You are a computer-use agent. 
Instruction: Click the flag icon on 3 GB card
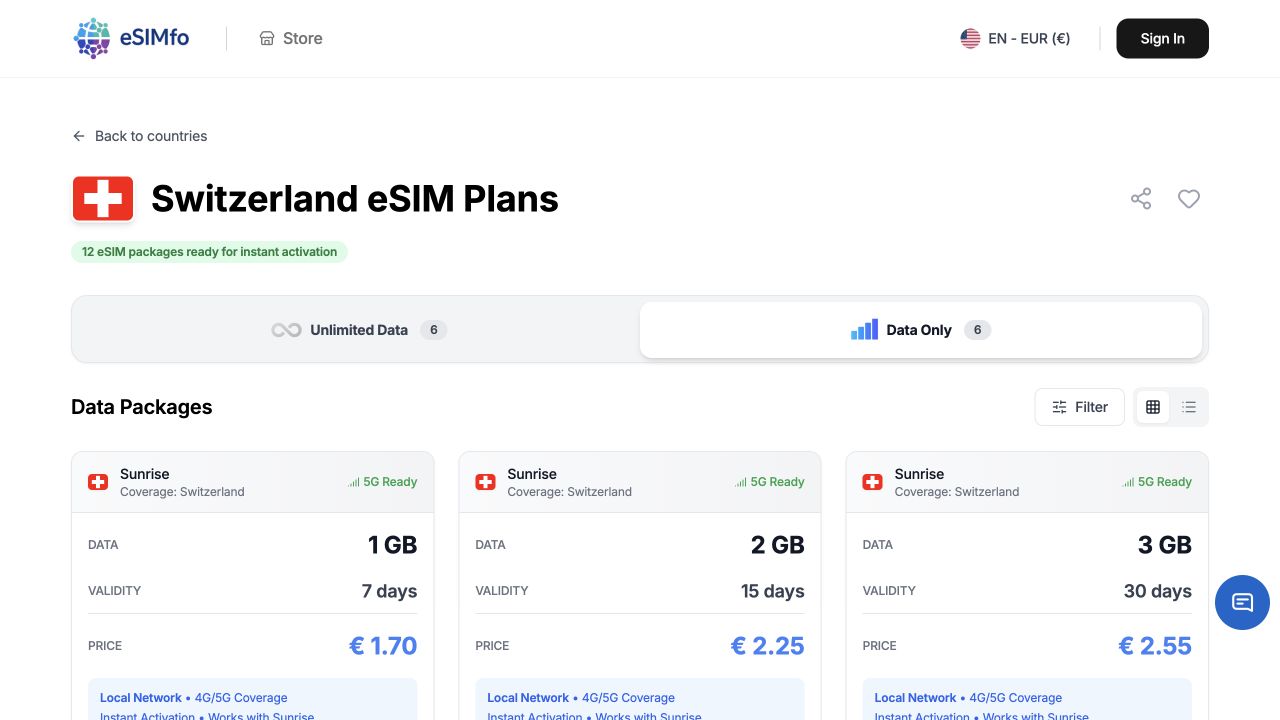[x=872, y=482]
